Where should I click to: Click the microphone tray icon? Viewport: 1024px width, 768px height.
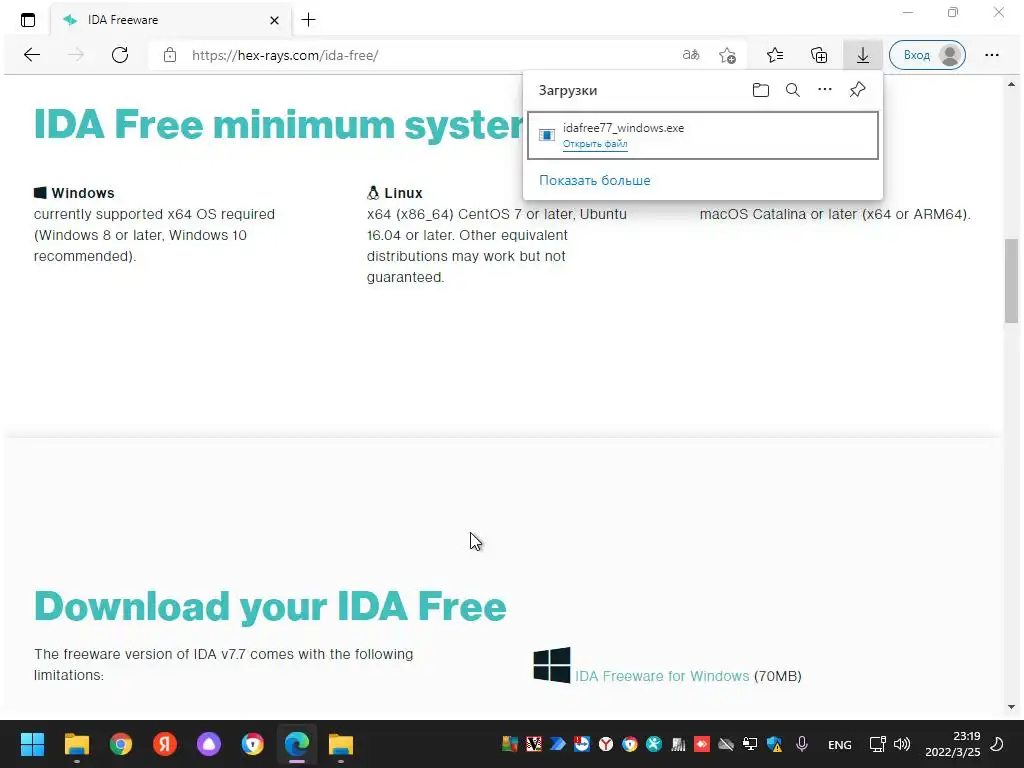pos(802,744)
